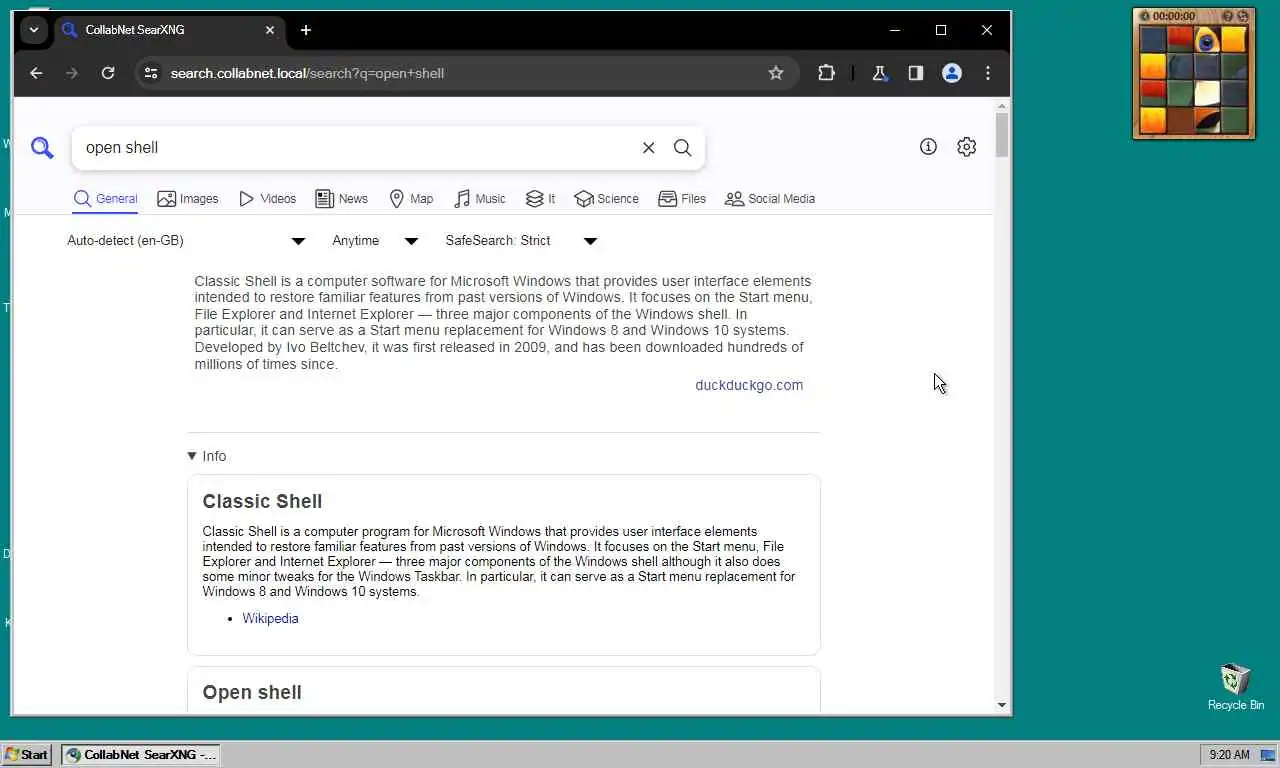Click the page scrollbar down arrow

tap(1002, 705)
